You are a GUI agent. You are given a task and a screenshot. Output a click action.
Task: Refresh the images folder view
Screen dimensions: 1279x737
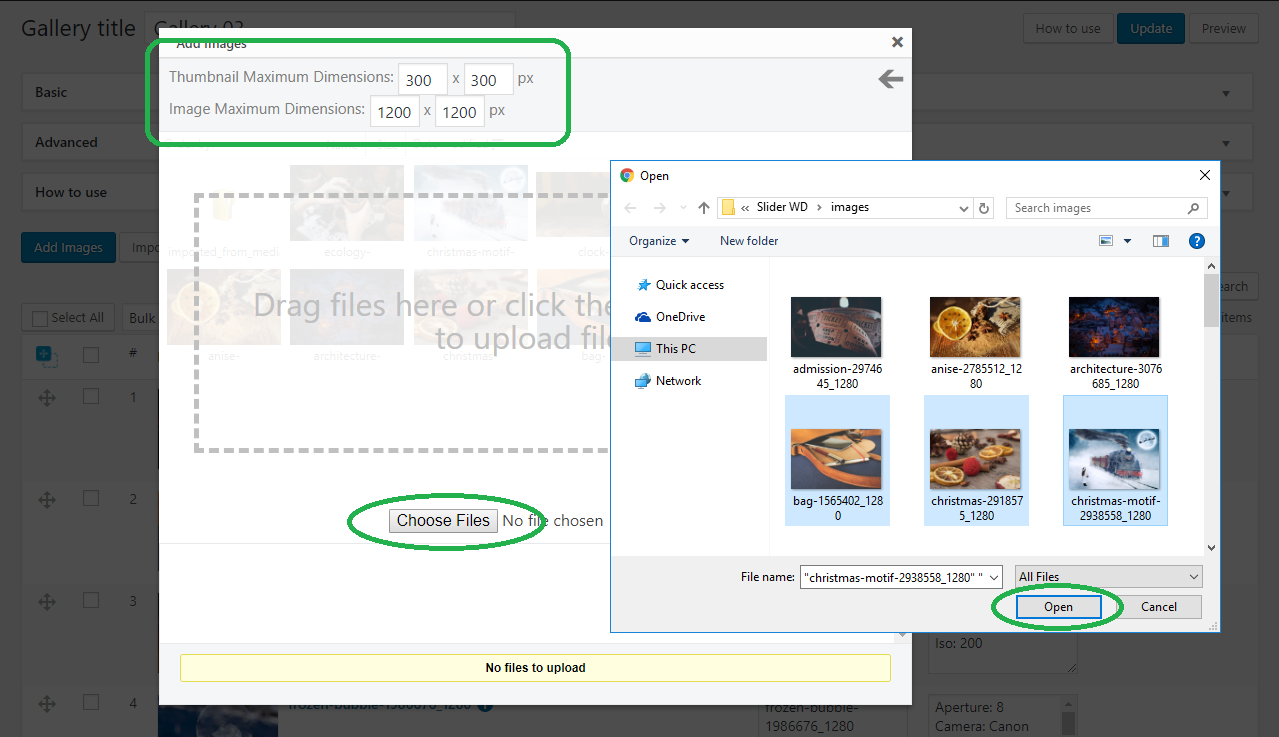(984, 208)
